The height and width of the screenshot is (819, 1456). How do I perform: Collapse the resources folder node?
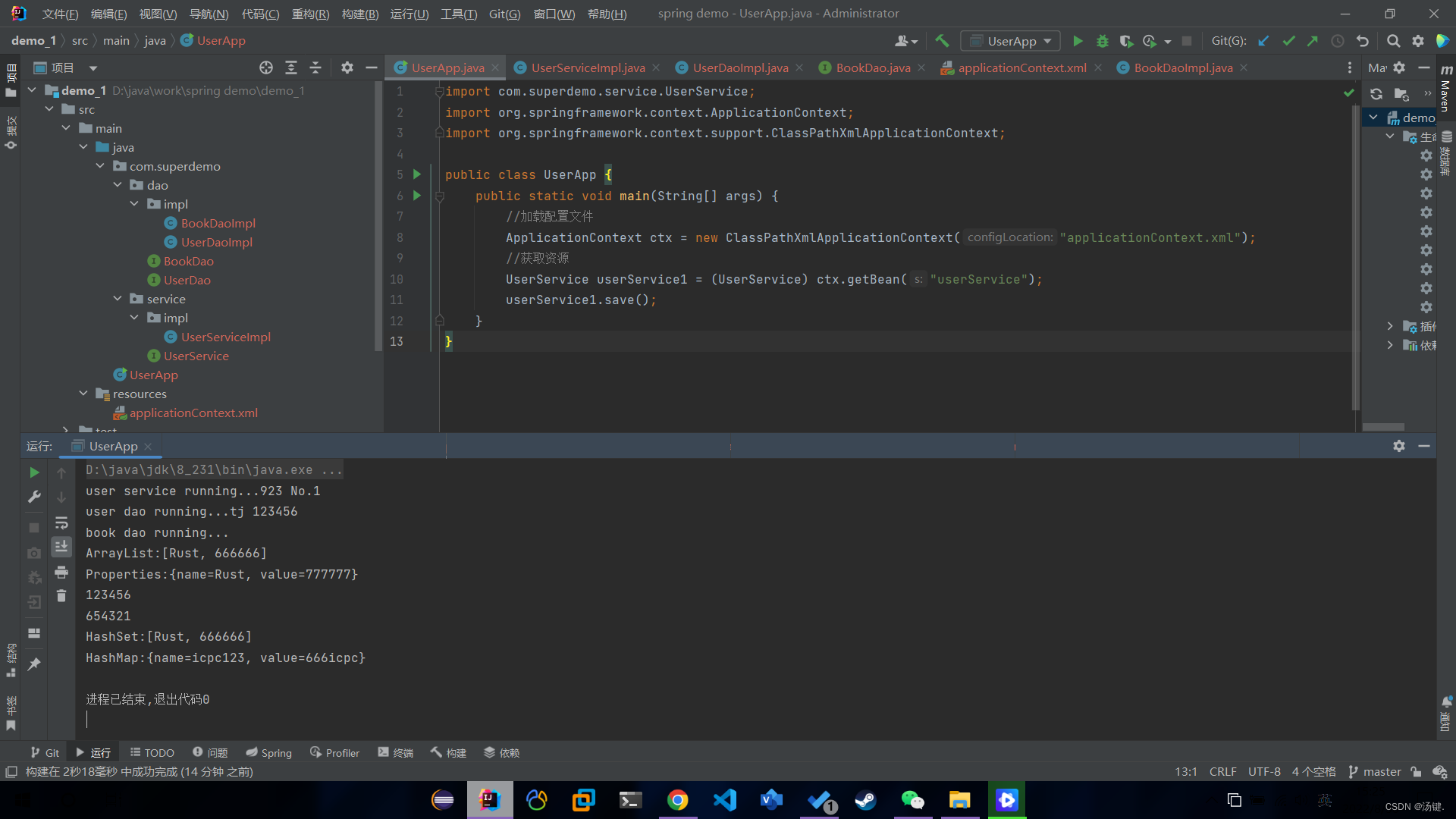83,394
